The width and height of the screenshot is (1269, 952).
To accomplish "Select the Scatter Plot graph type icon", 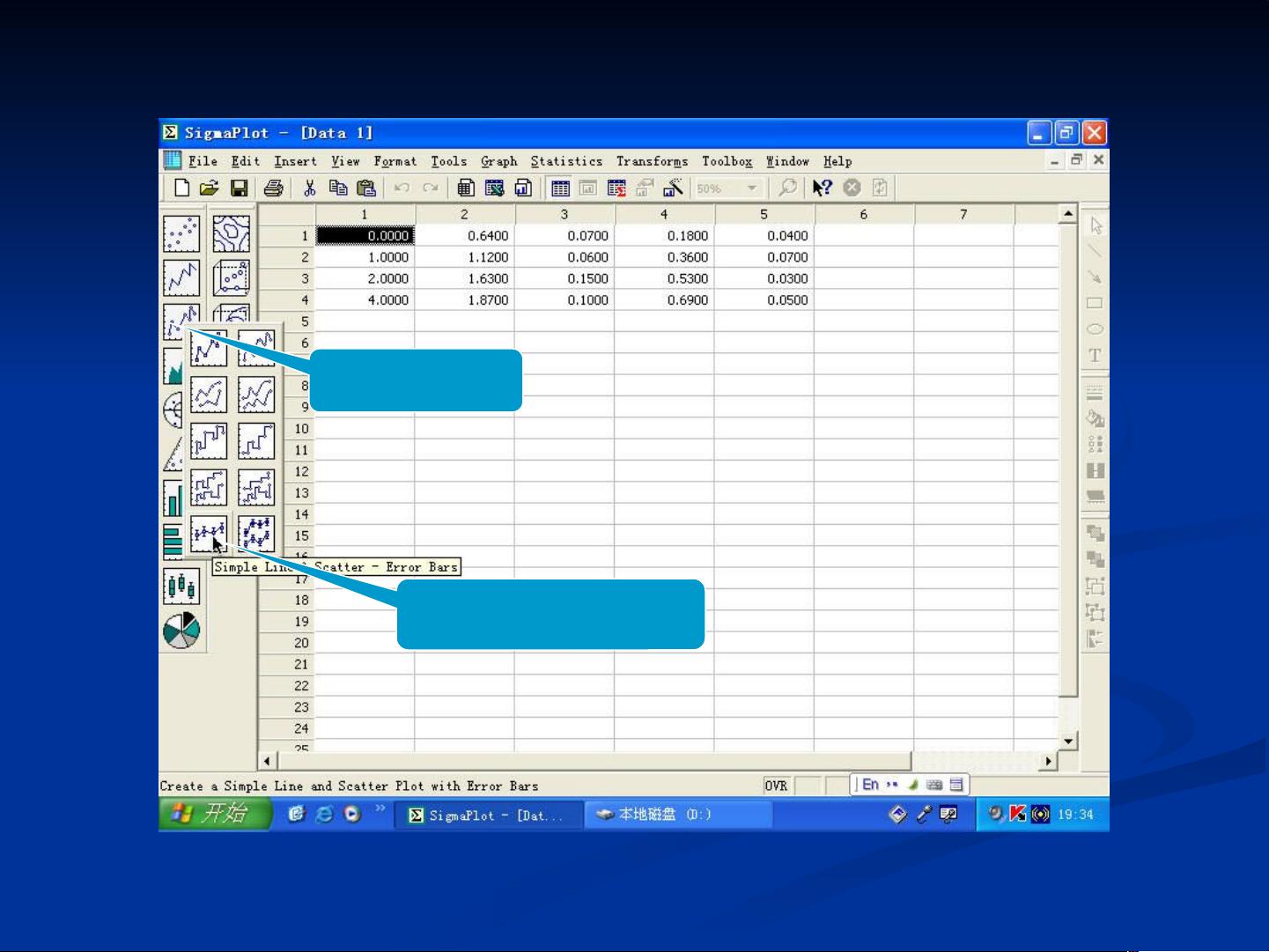I will pyautogui.click(x=182, y=232).
